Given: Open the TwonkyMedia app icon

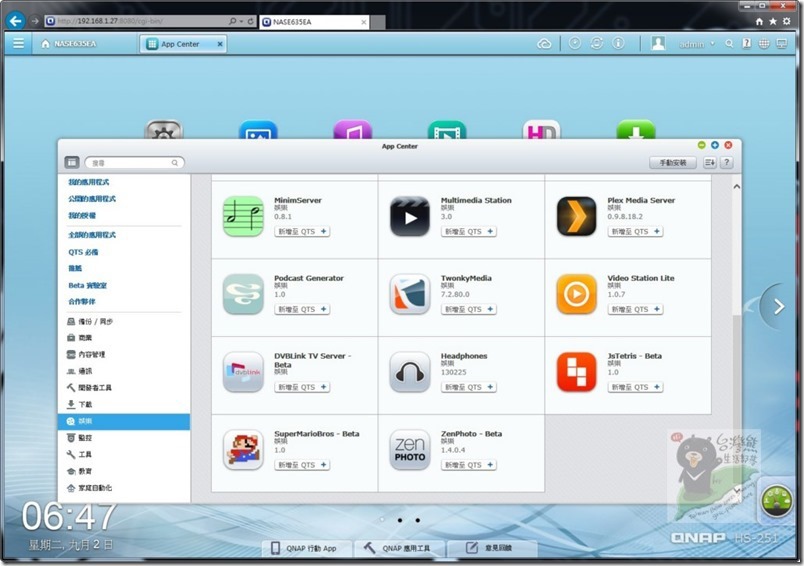Looking at the screenshot, I should pyautogui.click(x=410, y=294).
